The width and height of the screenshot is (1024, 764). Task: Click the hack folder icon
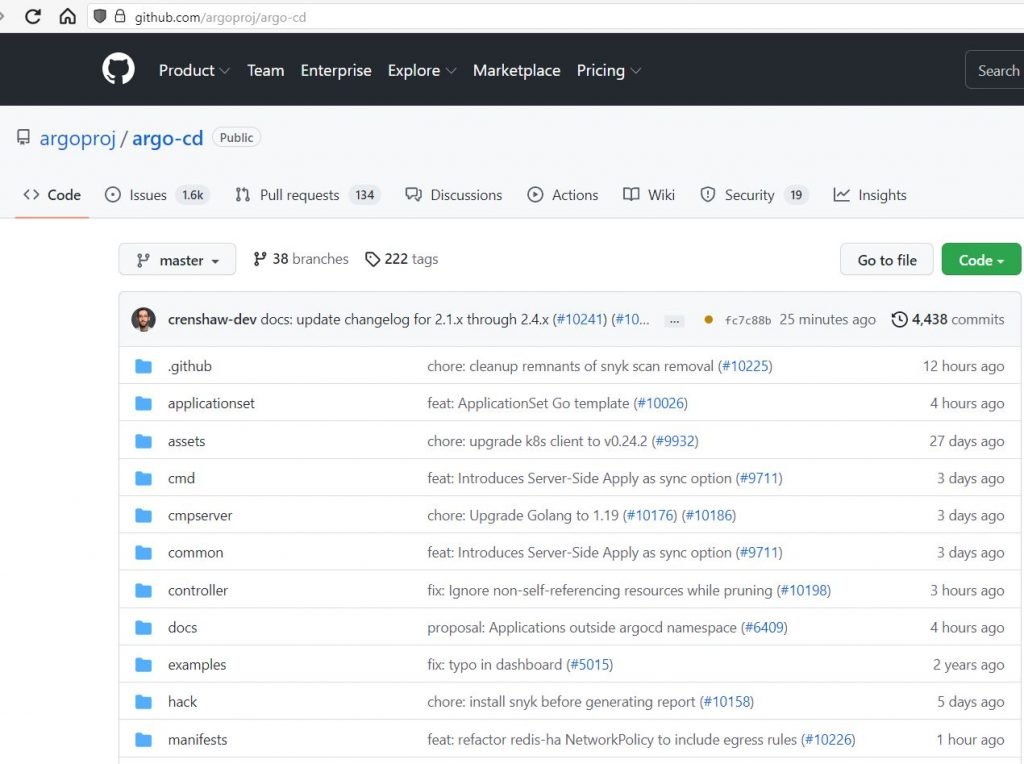click(143, 703)
